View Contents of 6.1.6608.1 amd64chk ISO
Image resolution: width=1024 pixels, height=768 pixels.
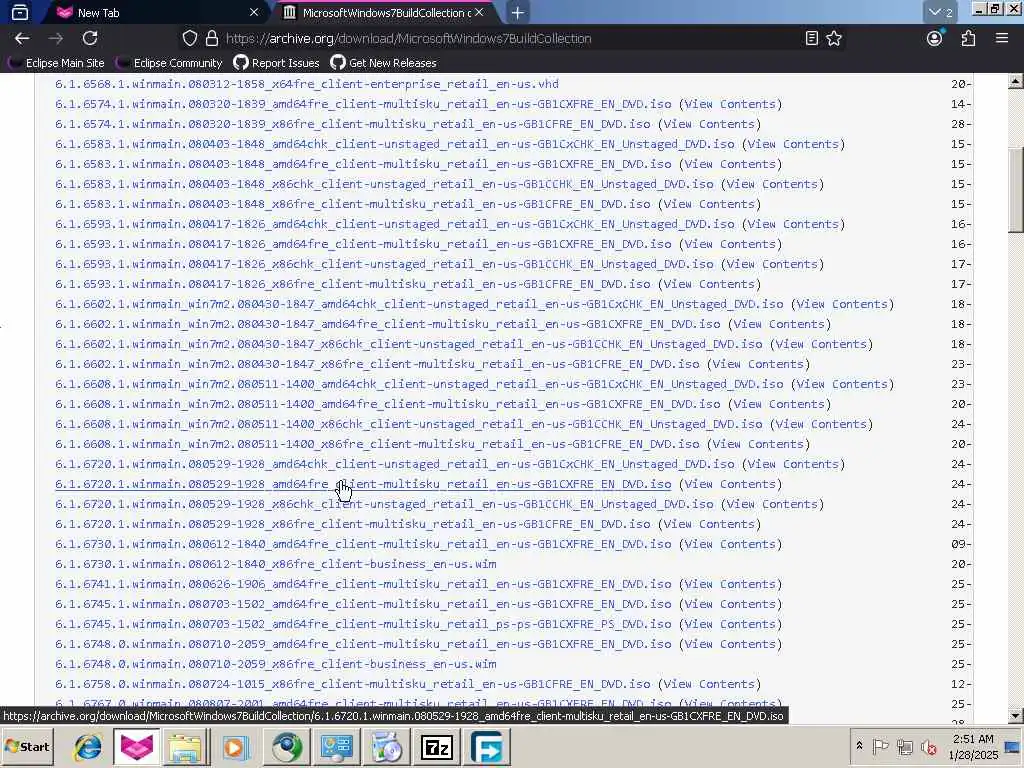pos(842,384)
